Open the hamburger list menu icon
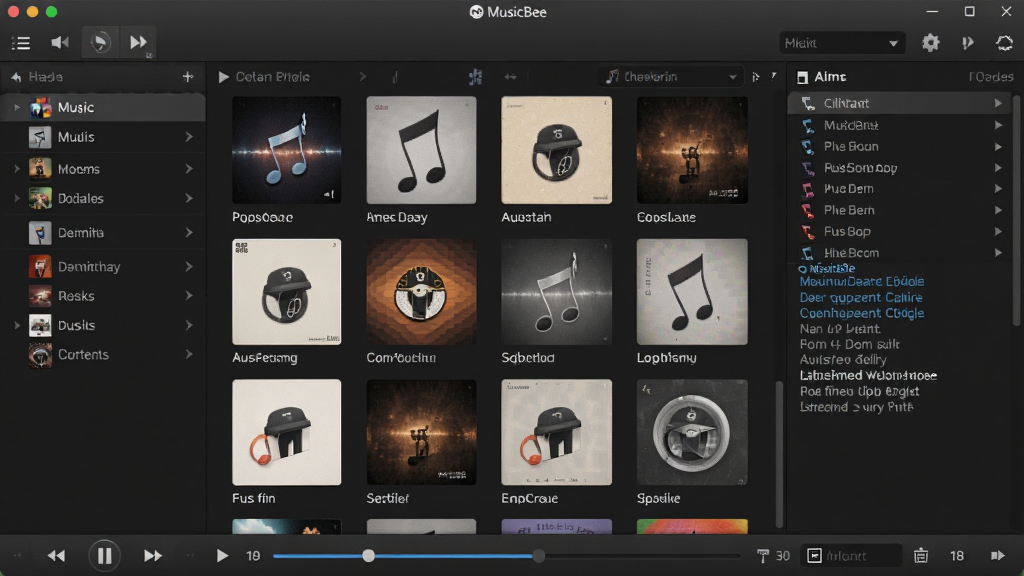Screen dimensions: 1024x576 [x=21, y=43]
